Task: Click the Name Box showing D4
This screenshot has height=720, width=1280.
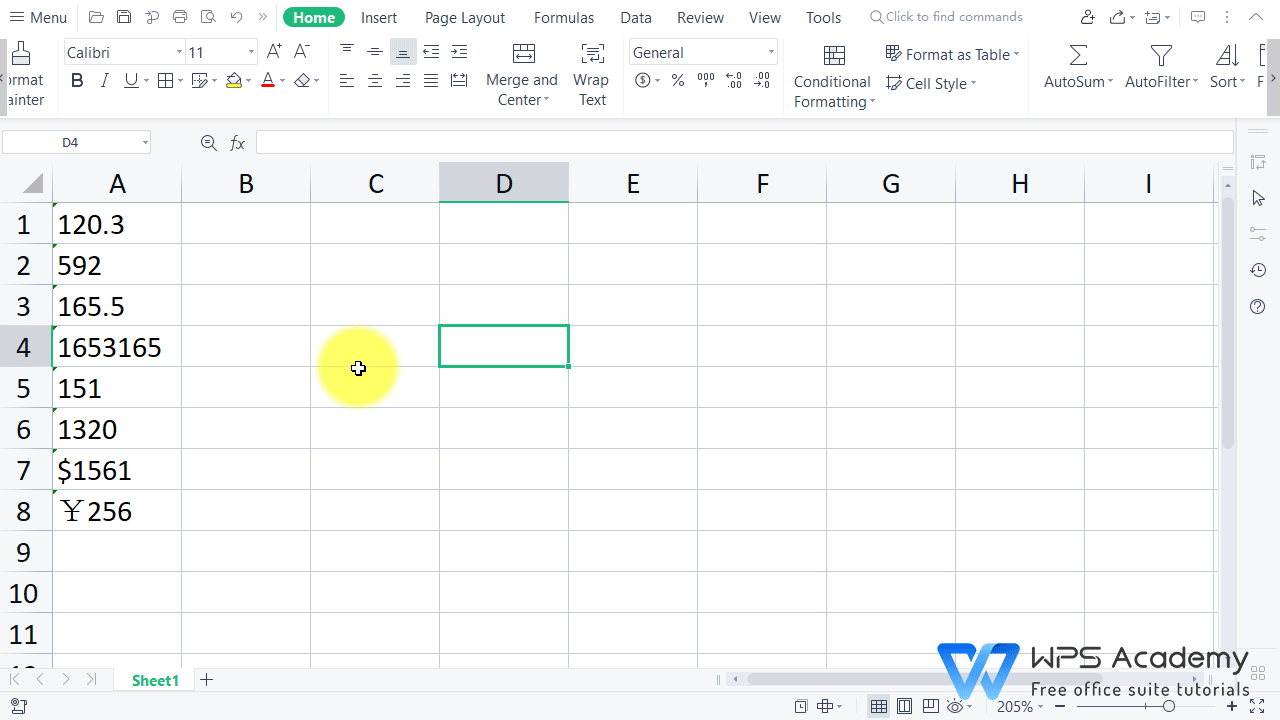Action: [x=76, y=143]
